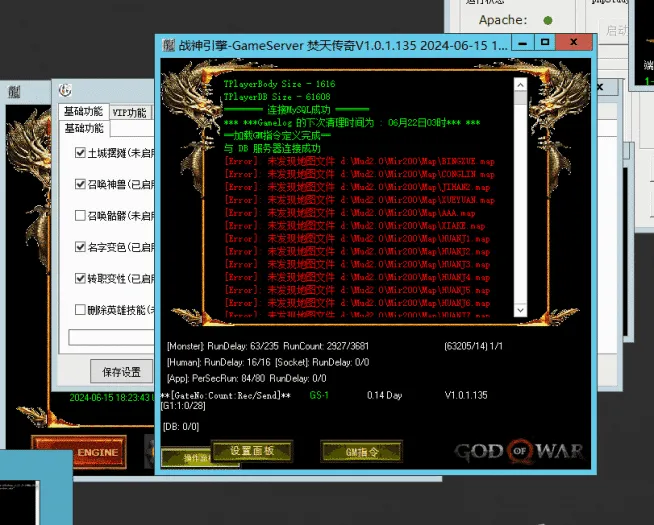Click the BINGXUE.map error line
Viewport: 654px width, 525px height.
pos(359,161)
